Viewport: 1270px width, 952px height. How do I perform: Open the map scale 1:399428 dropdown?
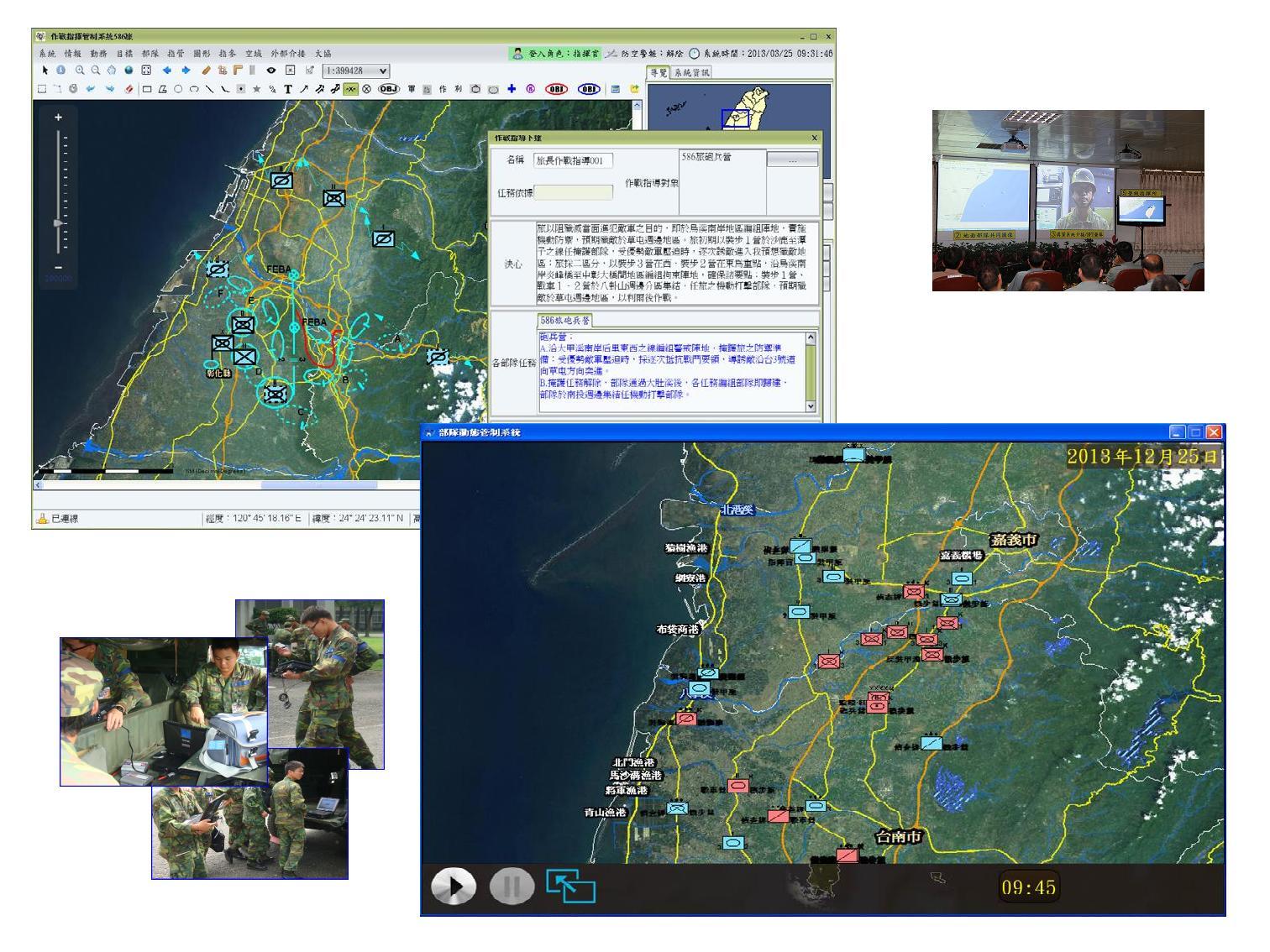[x=357, y=71]
